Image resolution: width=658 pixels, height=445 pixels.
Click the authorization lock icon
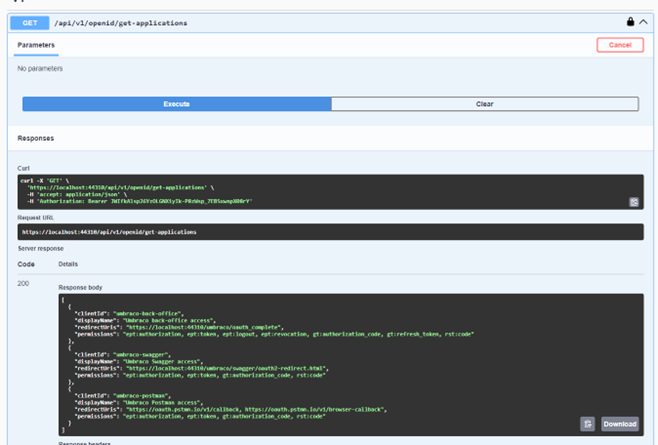tap(630, 21)
